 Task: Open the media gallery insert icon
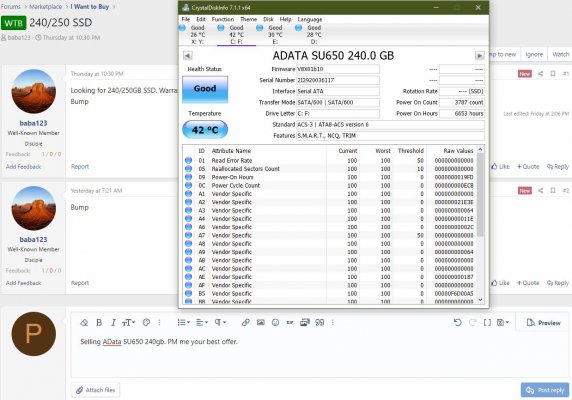coord(305,322)
